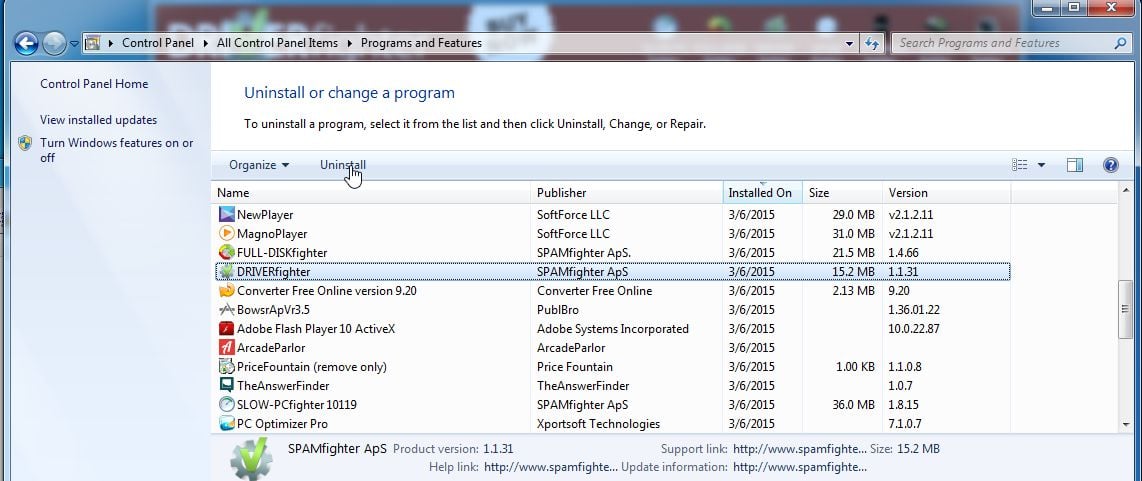Click the 10.0.22.87 version cell
This screenshot has height=481, width=1142.
[914, 329]
